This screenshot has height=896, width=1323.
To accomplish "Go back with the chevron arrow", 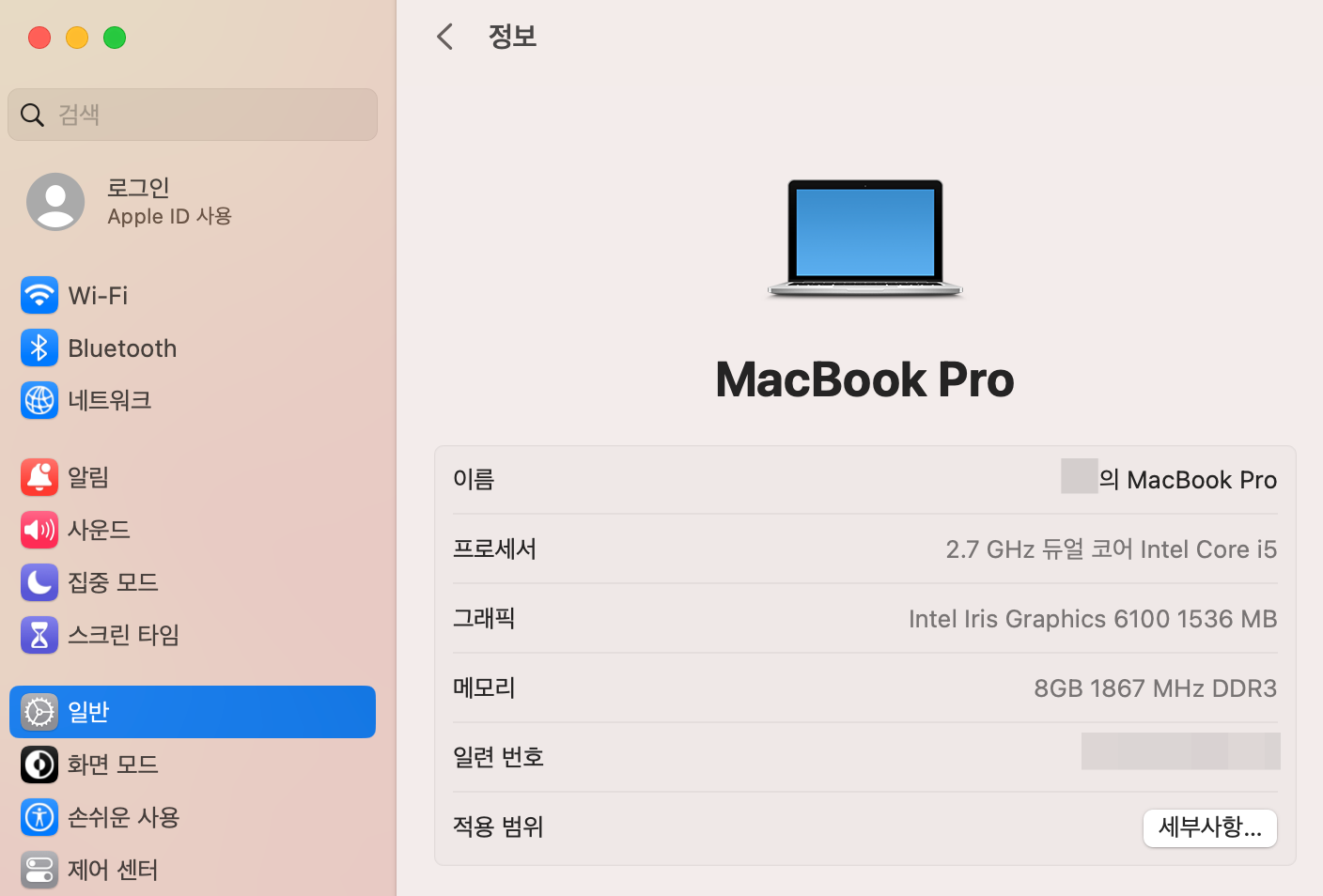I will pyautogui.click(x=445, y=37).
